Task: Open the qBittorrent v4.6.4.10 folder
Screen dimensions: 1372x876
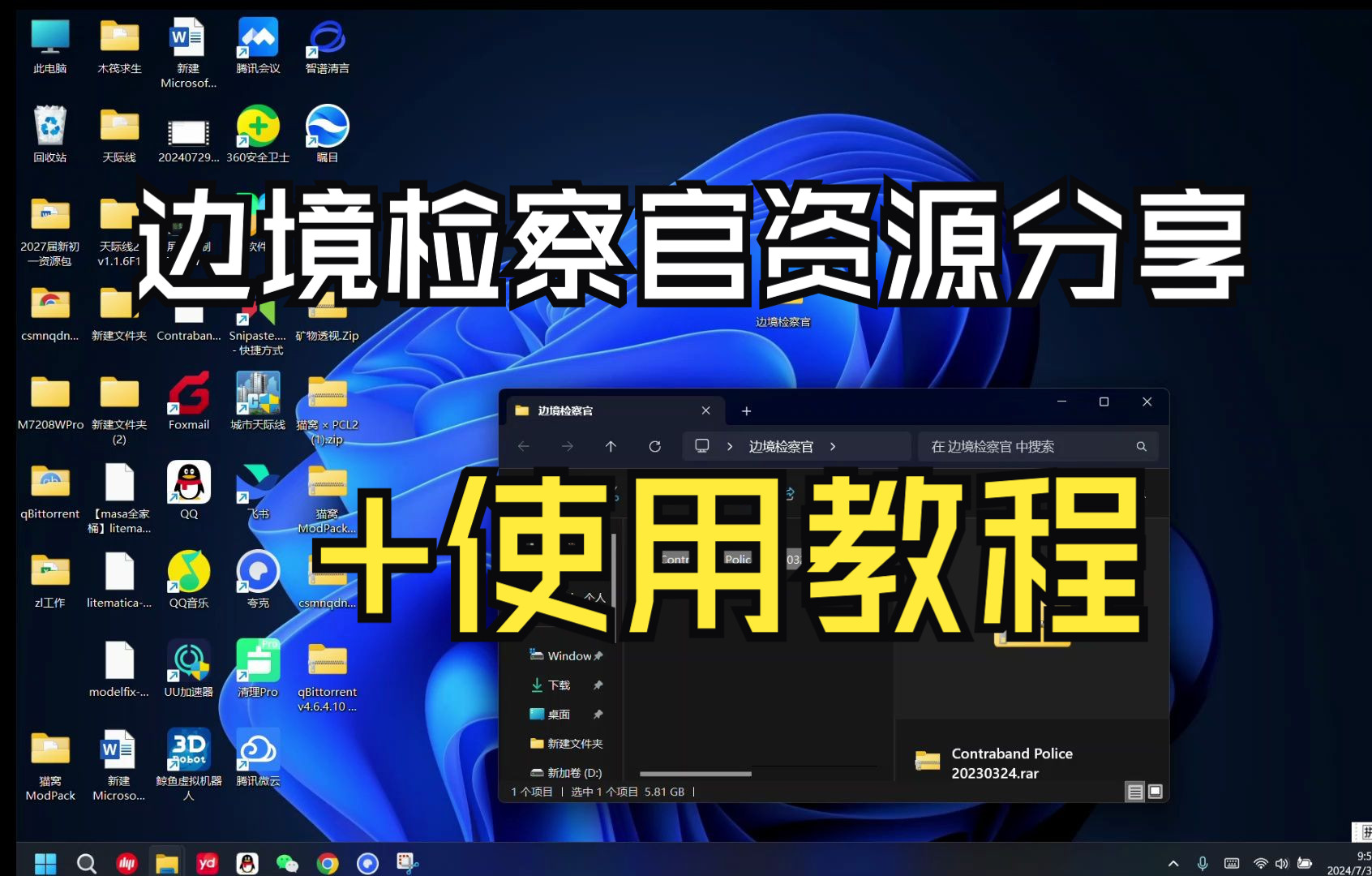Action: click(x=327, y=676)
